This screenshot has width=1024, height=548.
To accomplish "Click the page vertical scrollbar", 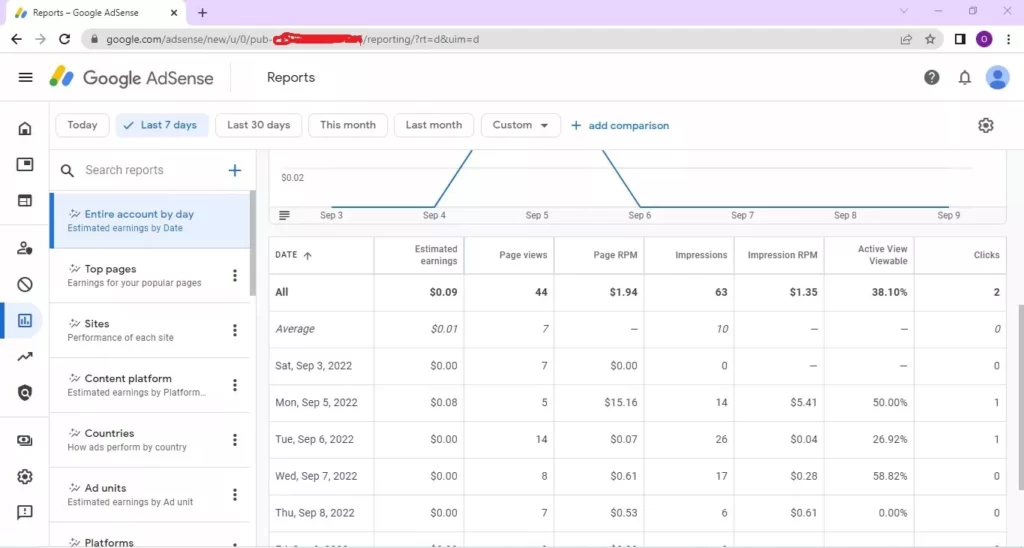I will point(1020,397).
